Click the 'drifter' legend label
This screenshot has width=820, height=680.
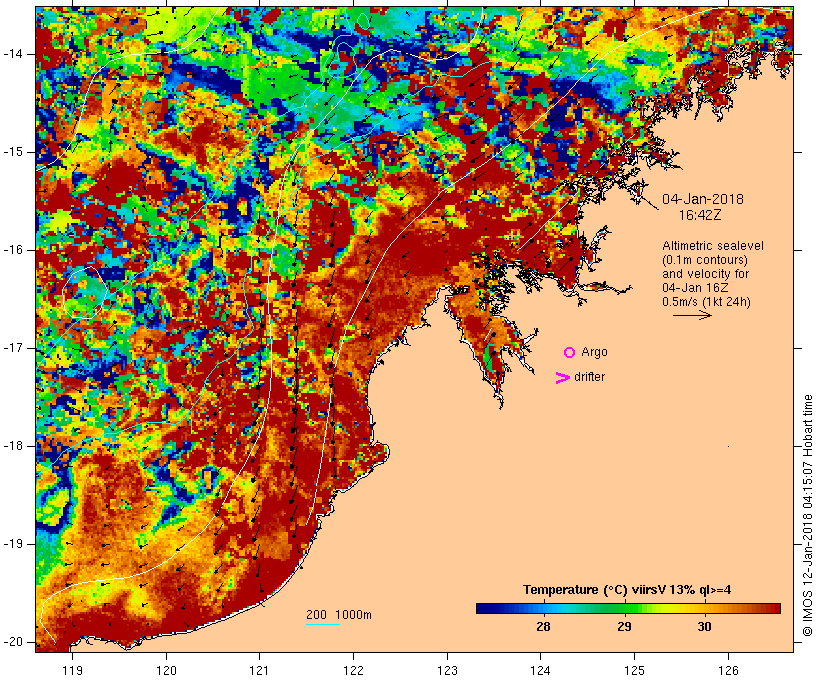click(589, 377)
